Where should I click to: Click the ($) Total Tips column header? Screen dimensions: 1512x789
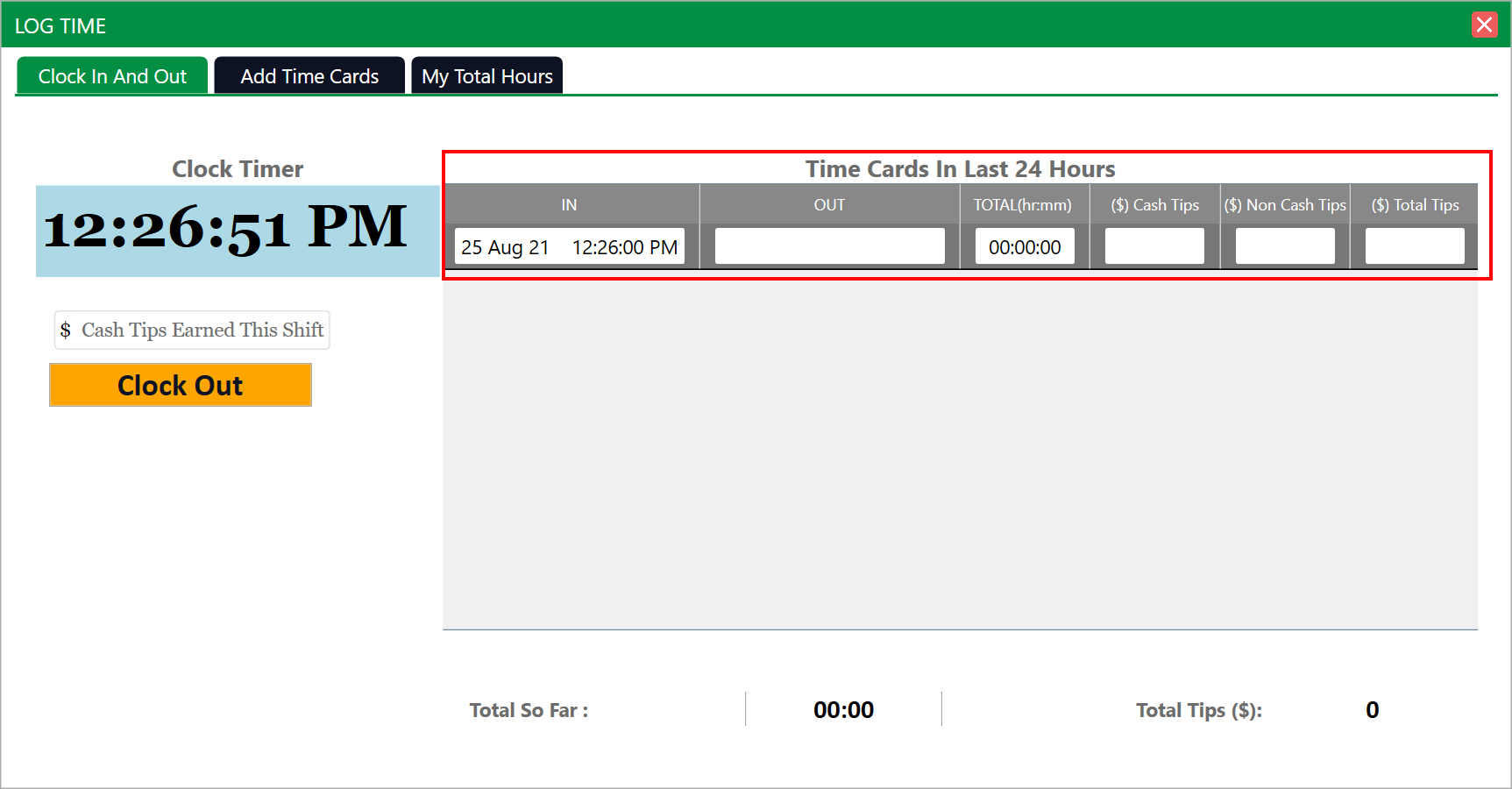pyautogui.click(x=1415, y=205)
